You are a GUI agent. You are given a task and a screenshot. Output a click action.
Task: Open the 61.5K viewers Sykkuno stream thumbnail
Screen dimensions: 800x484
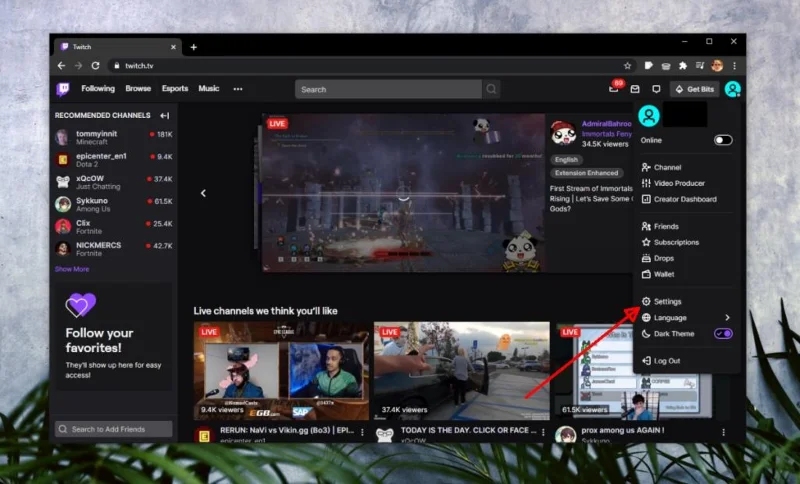point(634,371)
